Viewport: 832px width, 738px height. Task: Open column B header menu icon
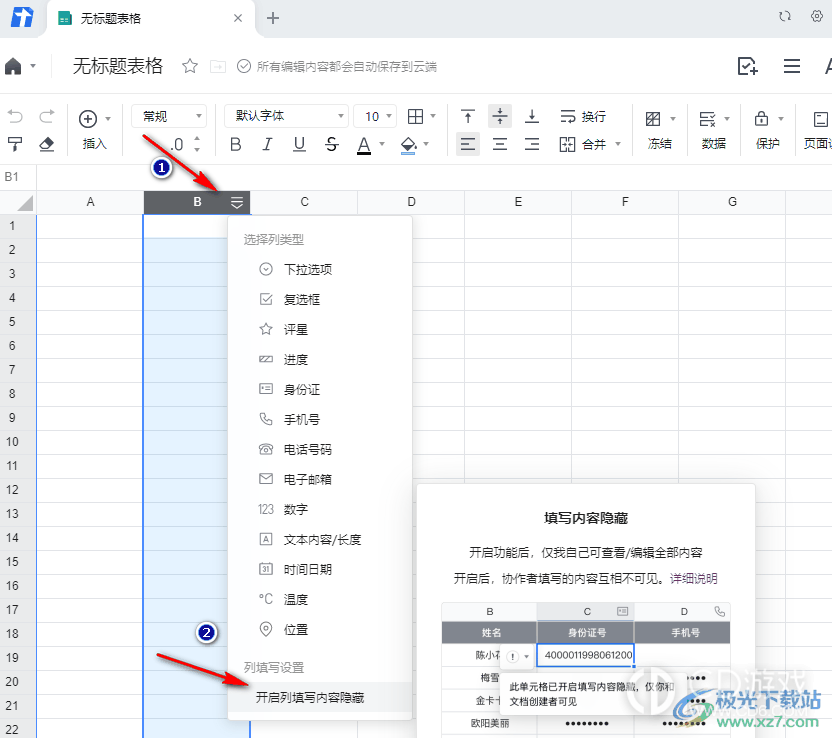pos(237,202)
